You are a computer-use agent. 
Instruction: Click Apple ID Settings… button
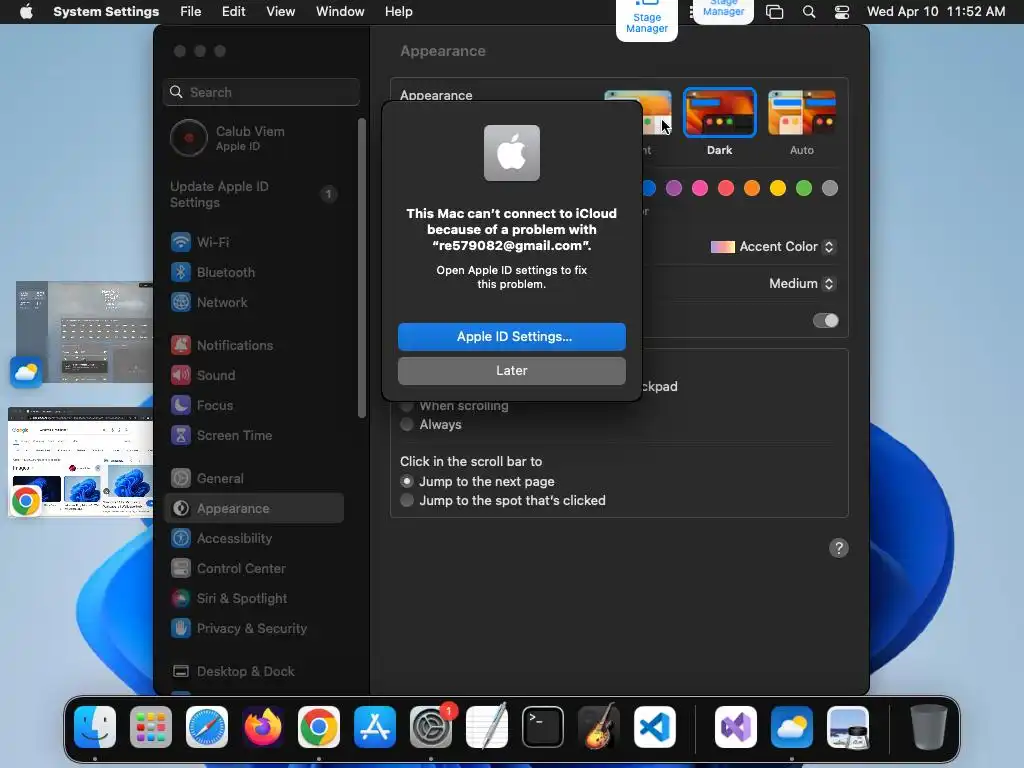point(512,337)
